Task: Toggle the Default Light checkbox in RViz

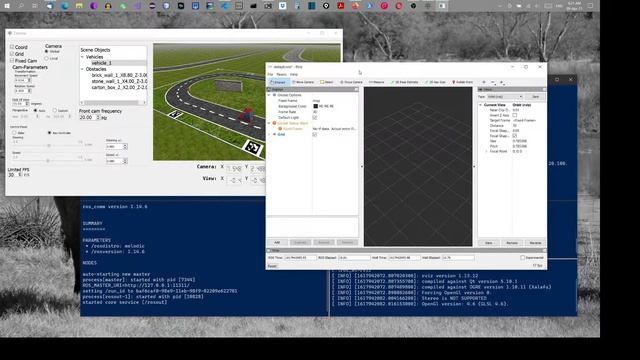Action: coord(314,117)
